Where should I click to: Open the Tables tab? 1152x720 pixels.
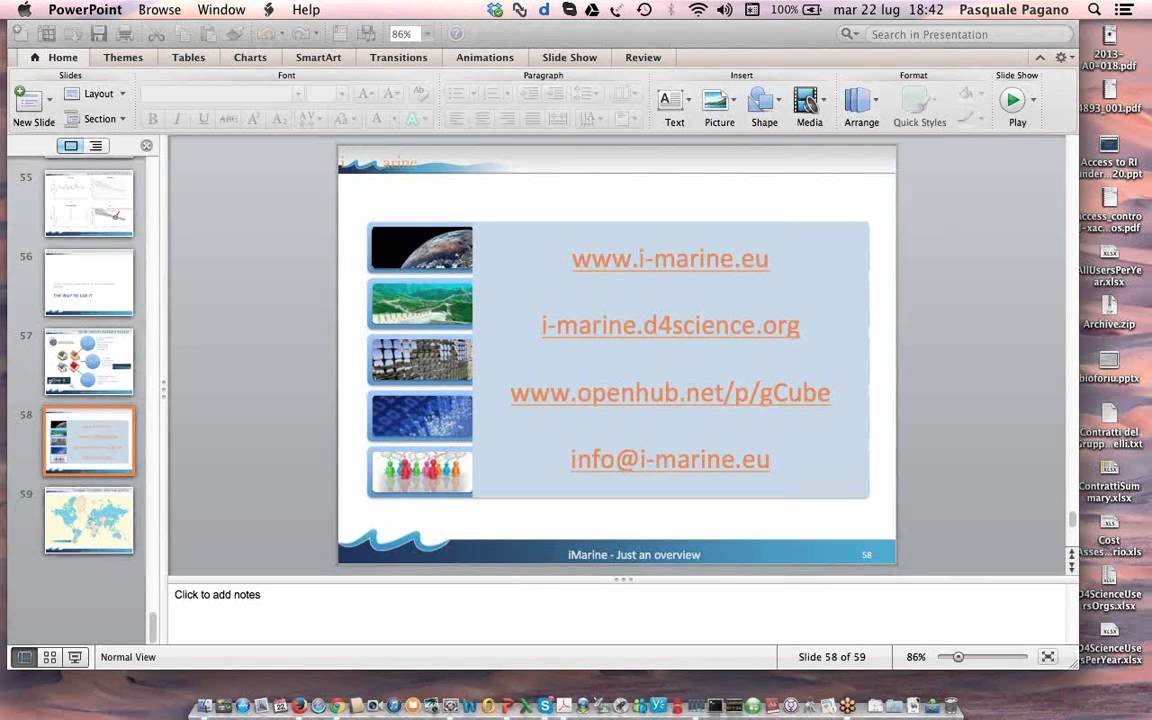coord(188,57)
